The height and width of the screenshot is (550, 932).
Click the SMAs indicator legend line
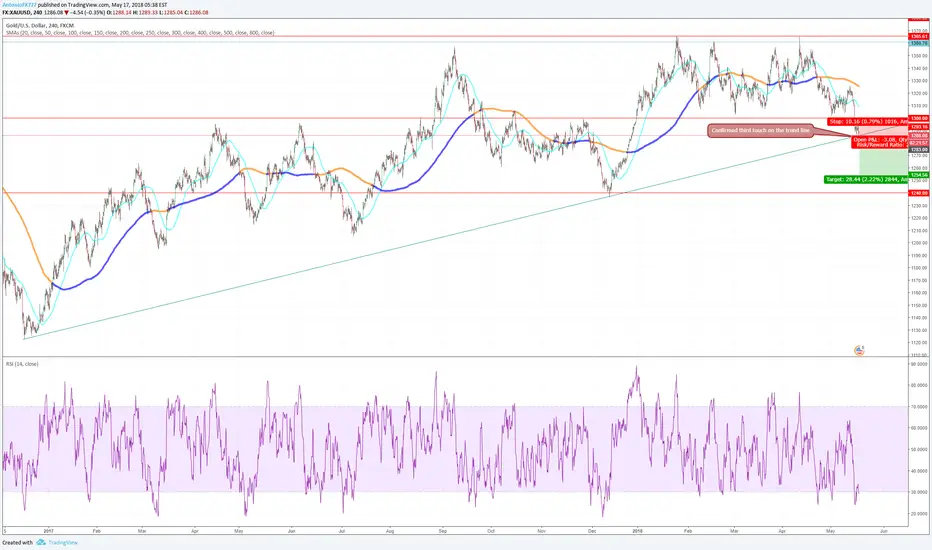[x=140, y=33]
